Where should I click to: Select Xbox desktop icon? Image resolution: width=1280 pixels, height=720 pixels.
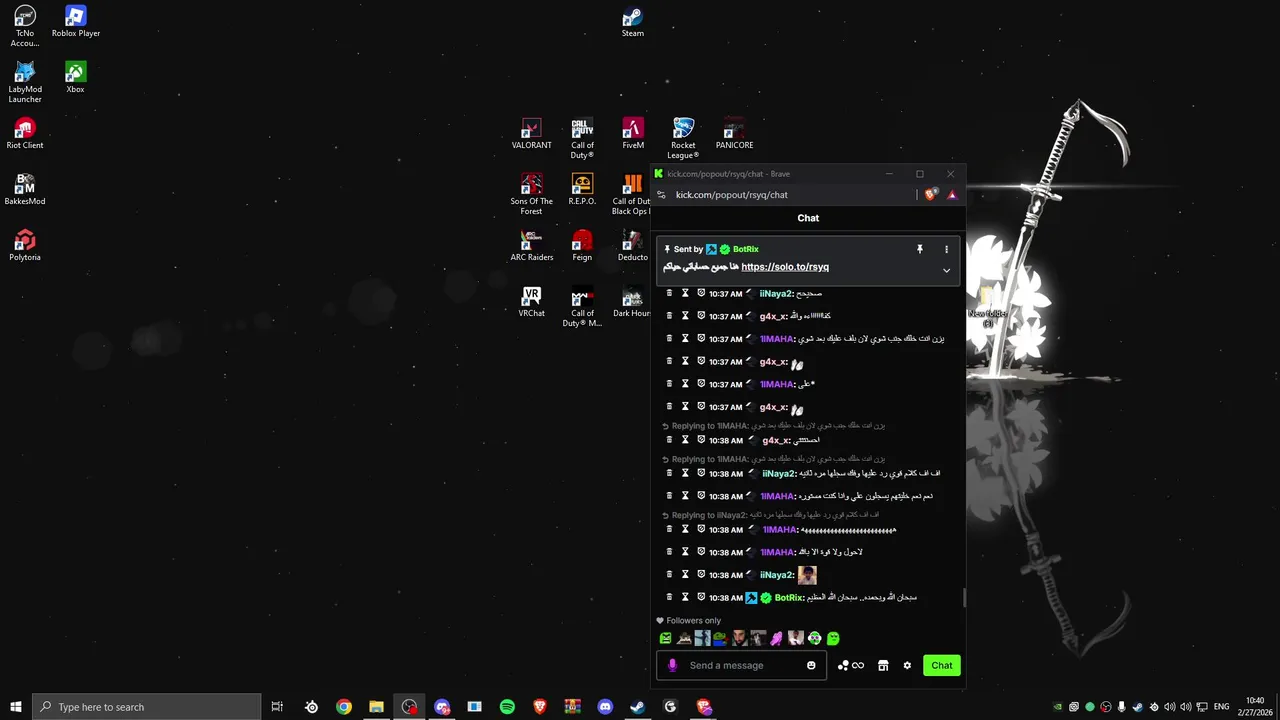point(76,78)
